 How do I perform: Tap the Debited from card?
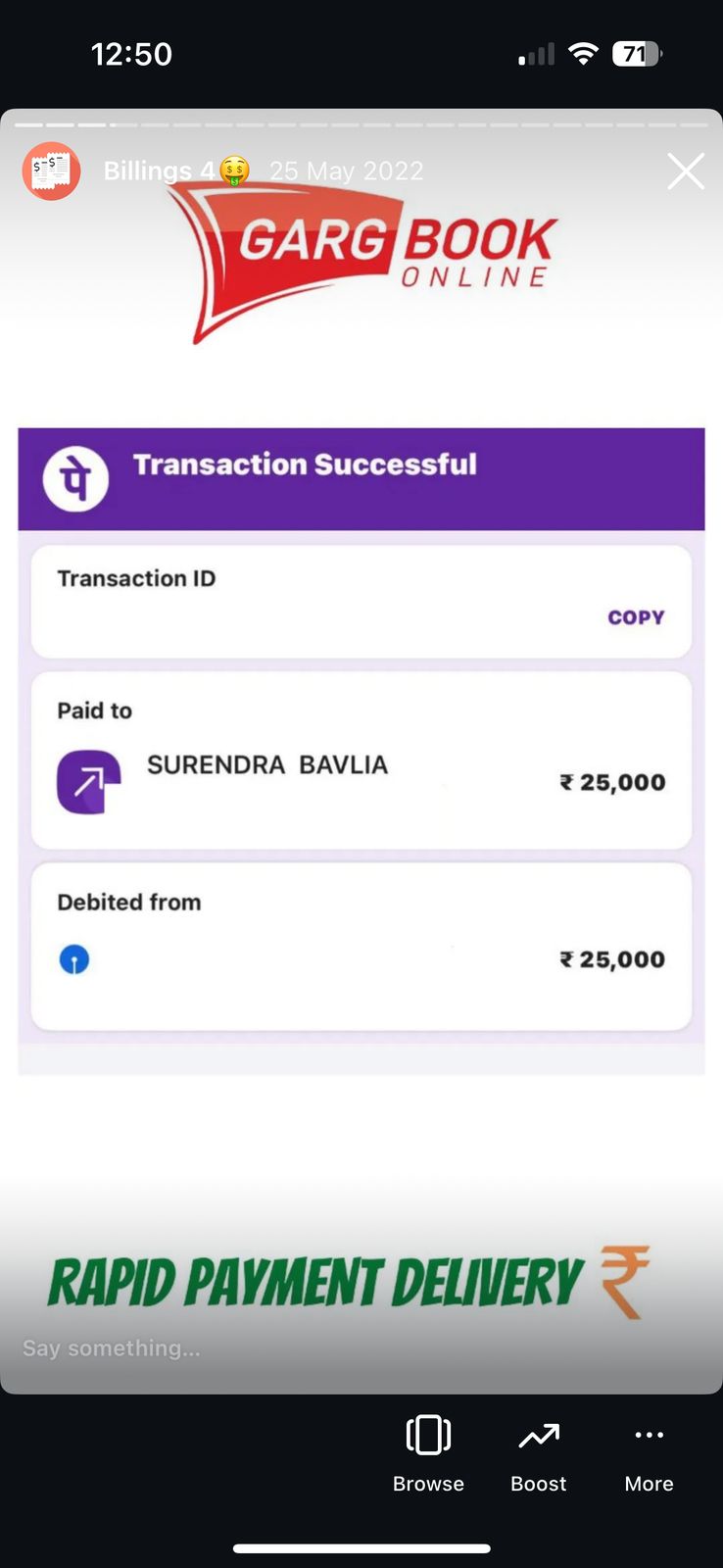(361, 947)
